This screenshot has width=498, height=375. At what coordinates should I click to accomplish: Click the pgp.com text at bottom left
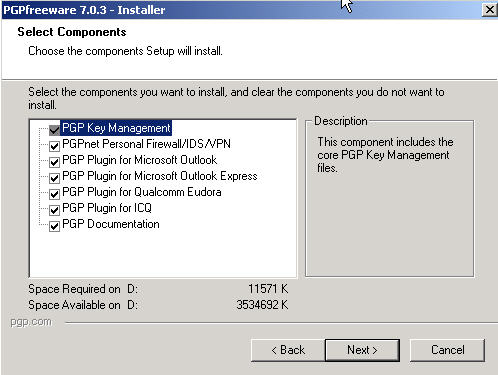click(x=31, y=322)
